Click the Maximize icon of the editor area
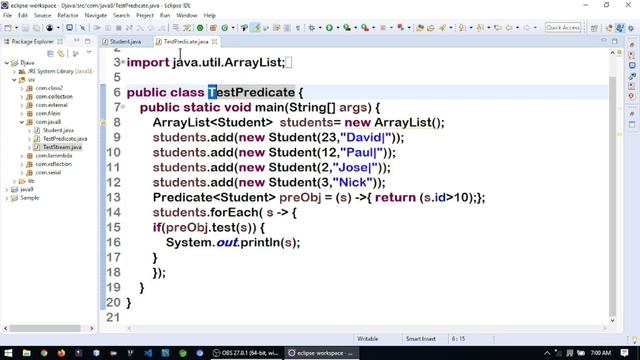640x360 pixels. pos(615,41)
